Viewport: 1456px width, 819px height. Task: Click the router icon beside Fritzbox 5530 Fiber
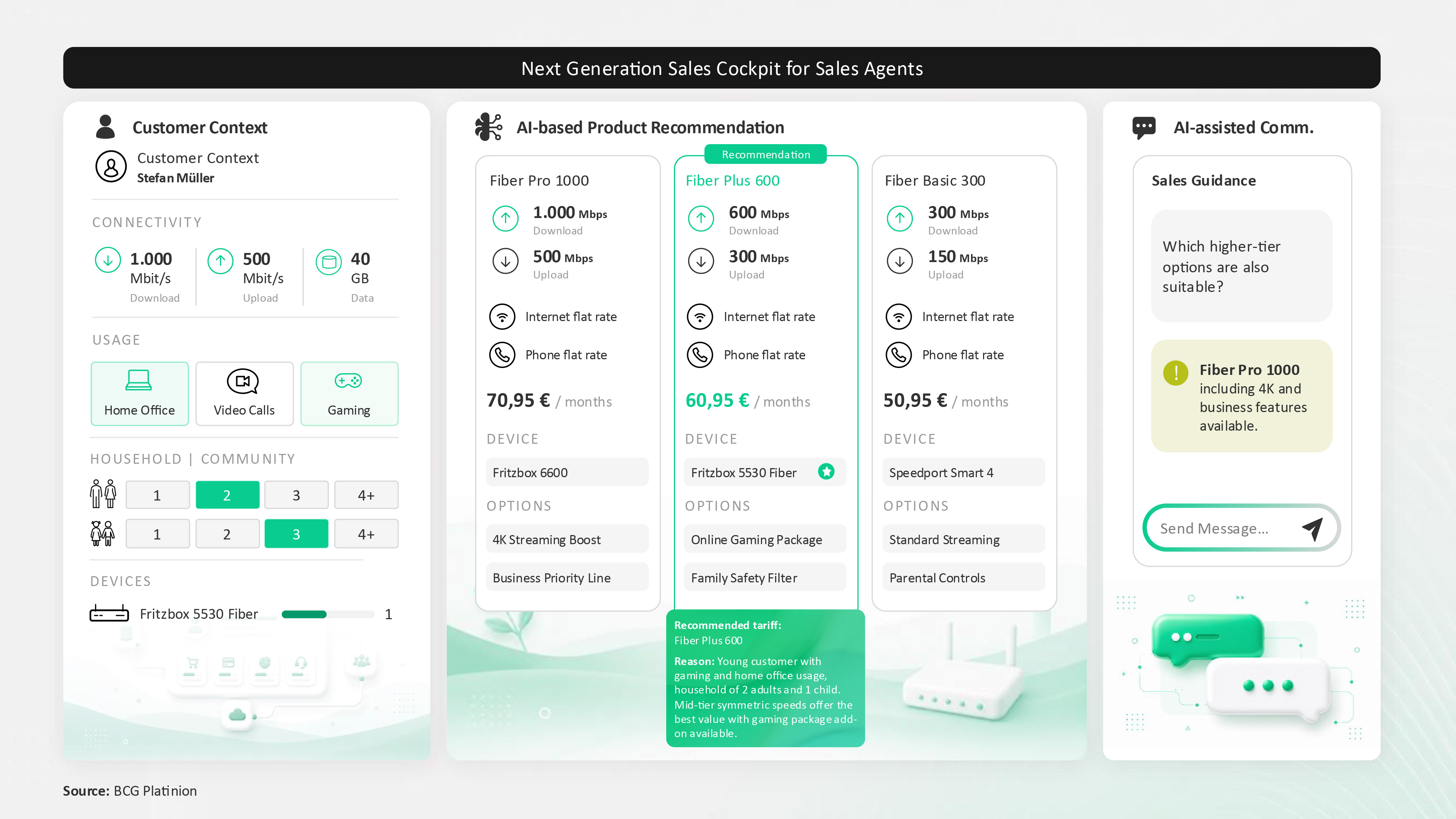coord(109,613)
